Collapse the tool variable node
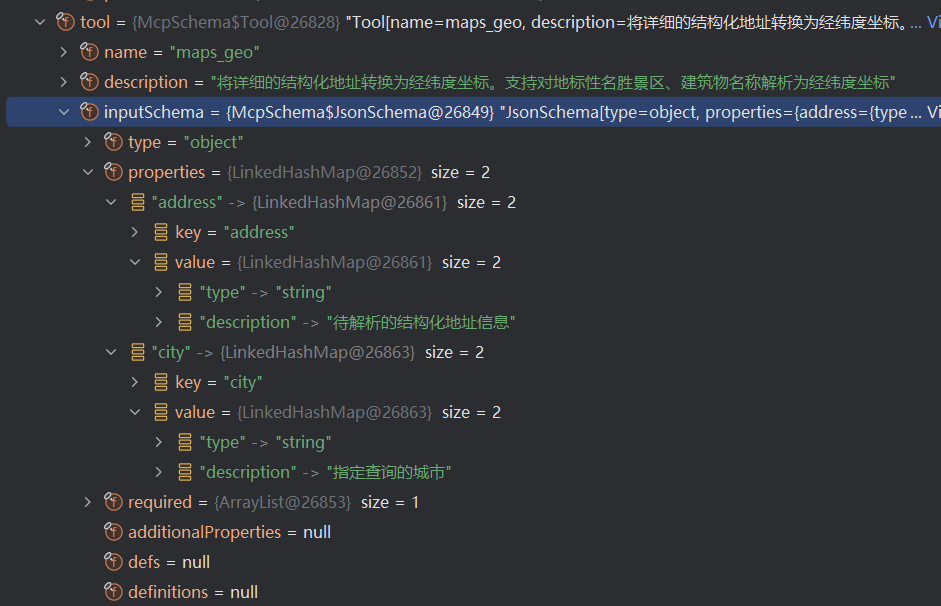The width and height of the screenshot is (941, 606). click(40, 22)
